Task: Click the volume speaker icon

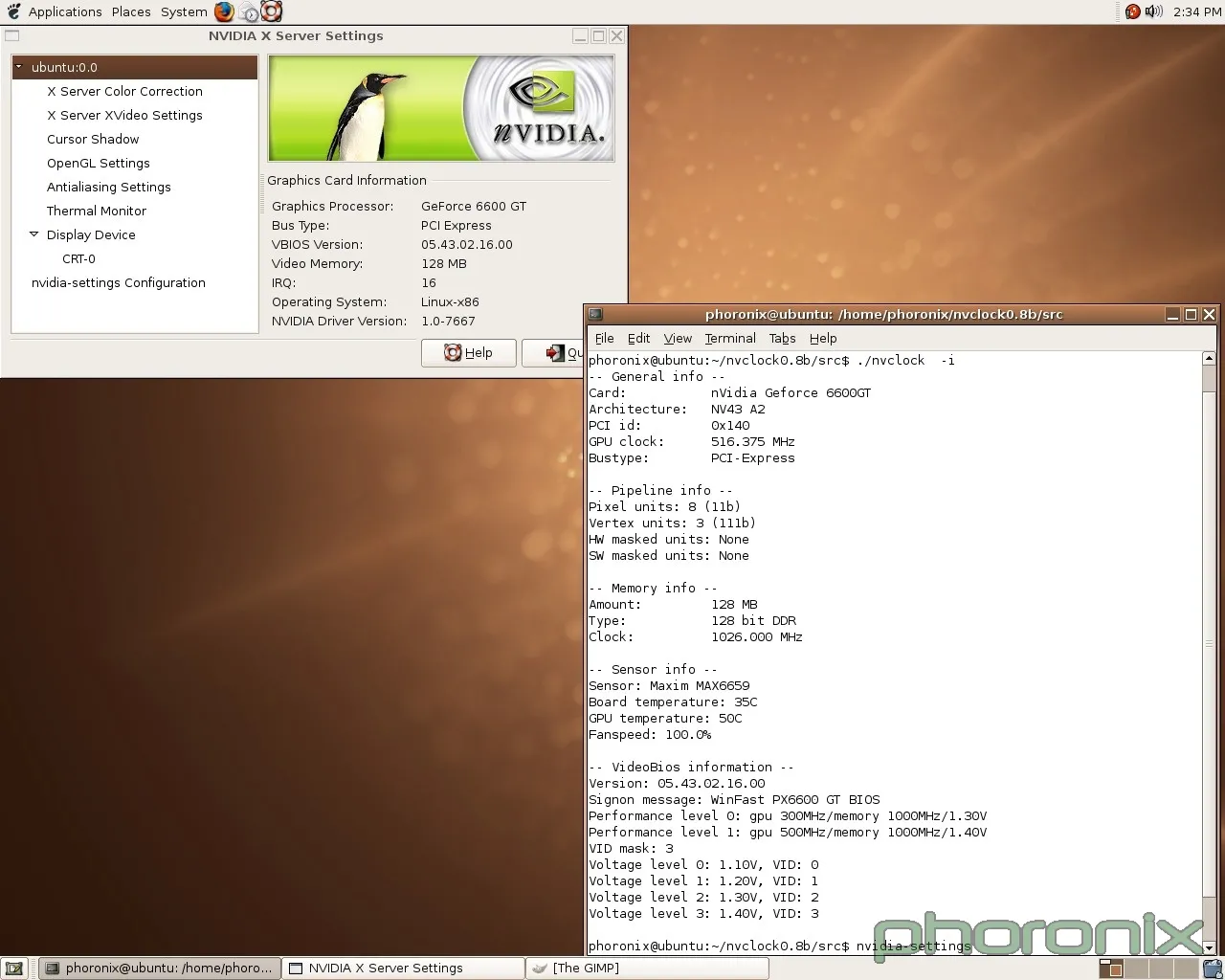Action: pyautogui.click(x=1153, y=11)
